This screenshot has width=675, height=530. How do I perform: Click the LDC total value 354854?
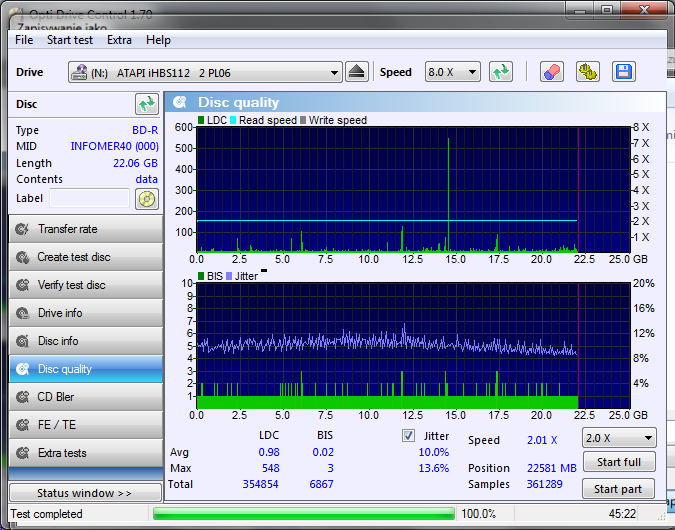point(260,484)
